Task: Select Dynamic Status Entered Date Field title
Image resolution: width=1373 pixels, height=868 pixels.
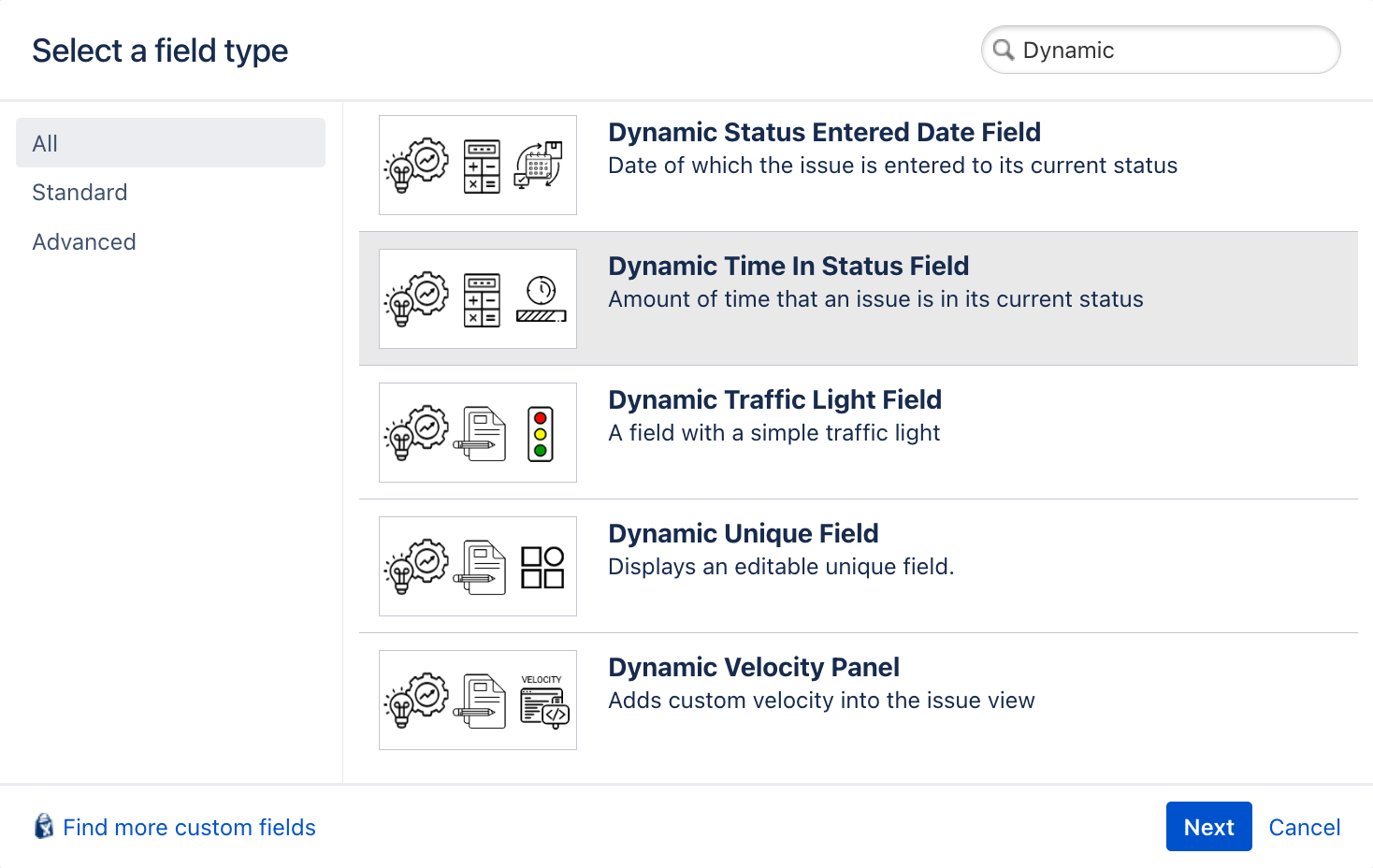Action: (x=824, y=133)
